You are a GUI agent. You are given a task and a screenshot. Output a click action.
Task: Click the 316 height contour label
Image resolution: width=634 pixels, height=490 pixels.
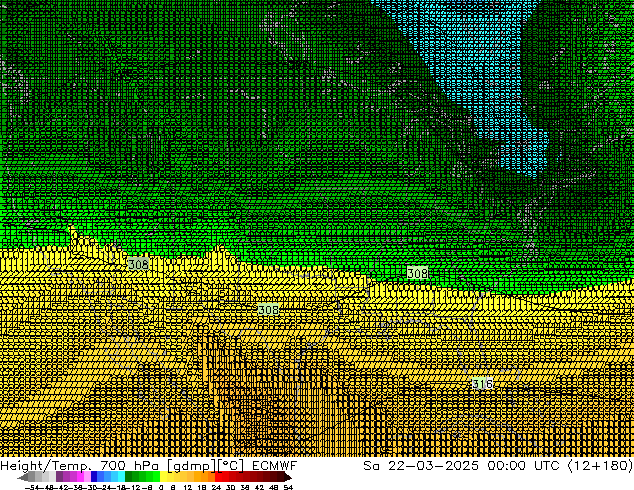tap(482, 383)
